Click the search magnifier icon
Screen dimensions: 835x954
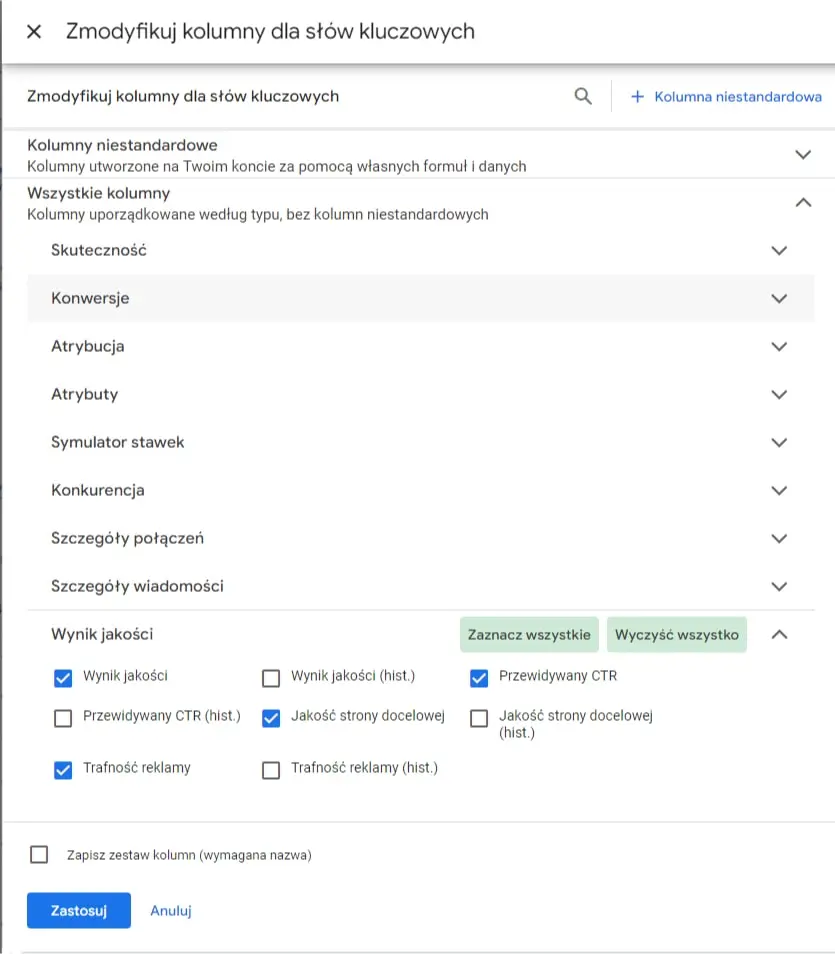(x=583, y=97)
